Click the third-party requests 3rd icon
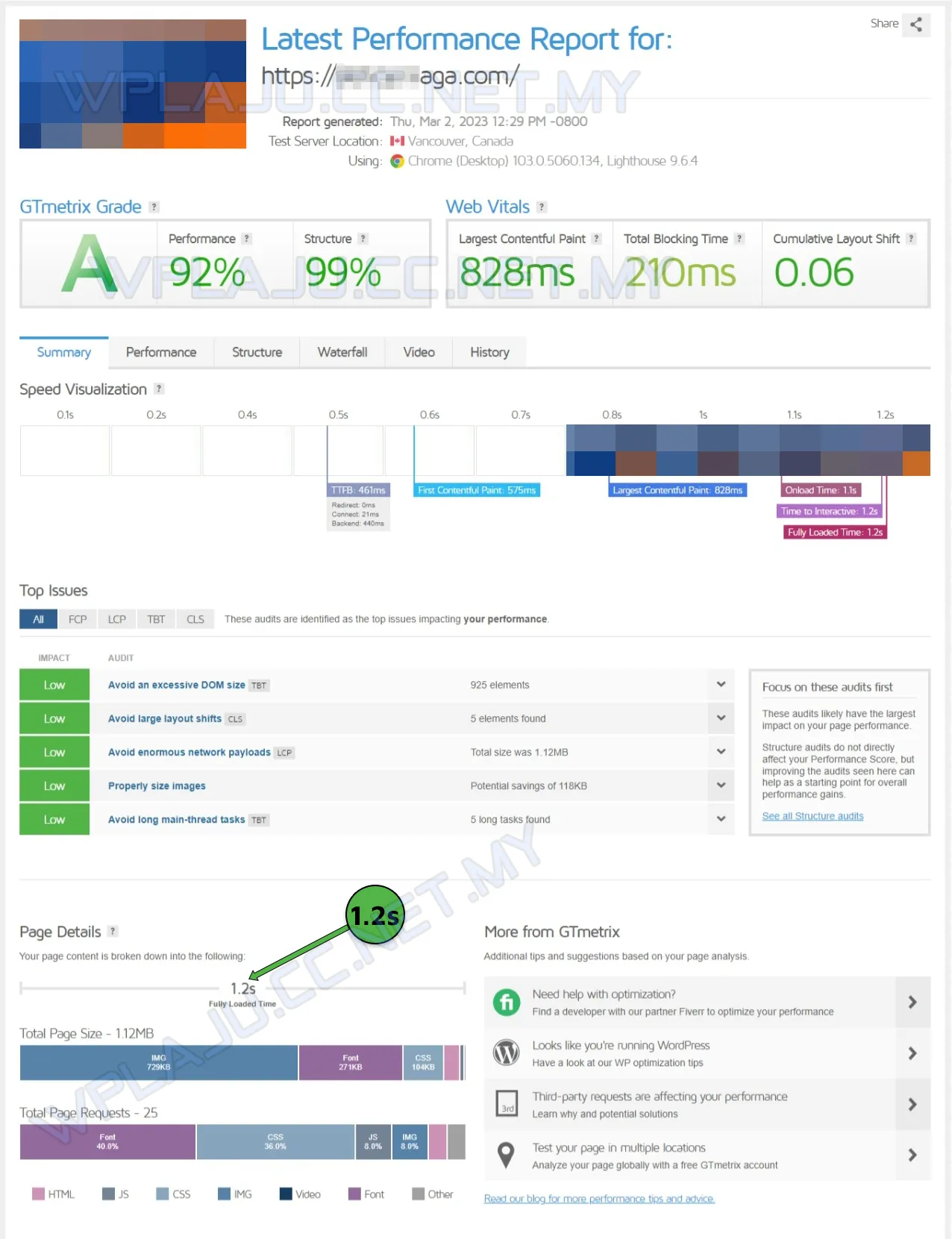 pyautogui.click(x=507, y=1104)
